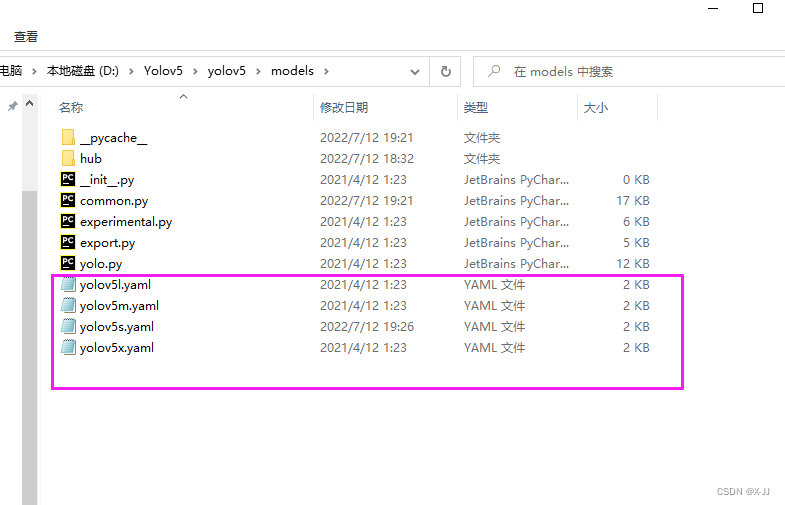Click the notepad icon of yolov5s.yaml
Image resolution: width=785 pixels, height=505 pixels.
68,326
